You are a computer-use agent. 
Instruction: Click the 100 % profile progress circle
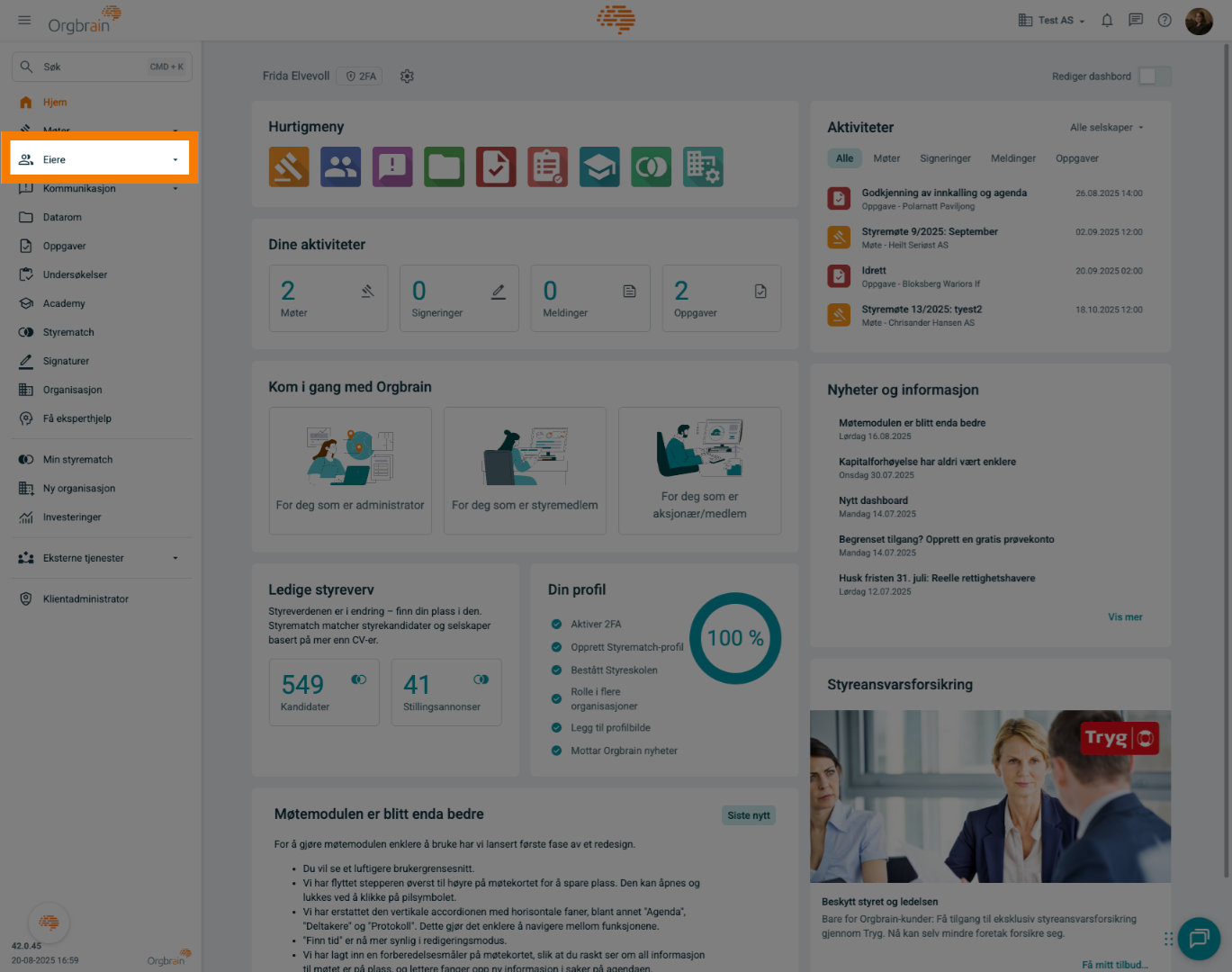pyautogui.click(x=735, y=638)
